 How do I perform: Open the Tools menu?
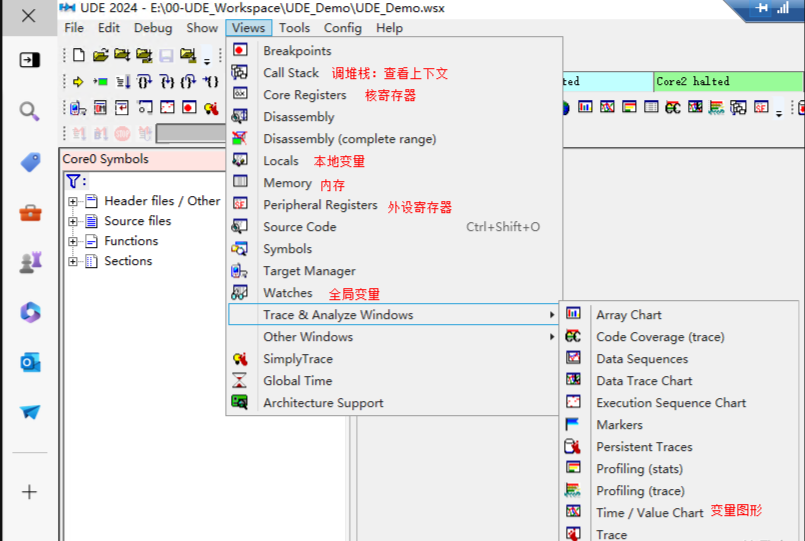click(x=294, y=28)
